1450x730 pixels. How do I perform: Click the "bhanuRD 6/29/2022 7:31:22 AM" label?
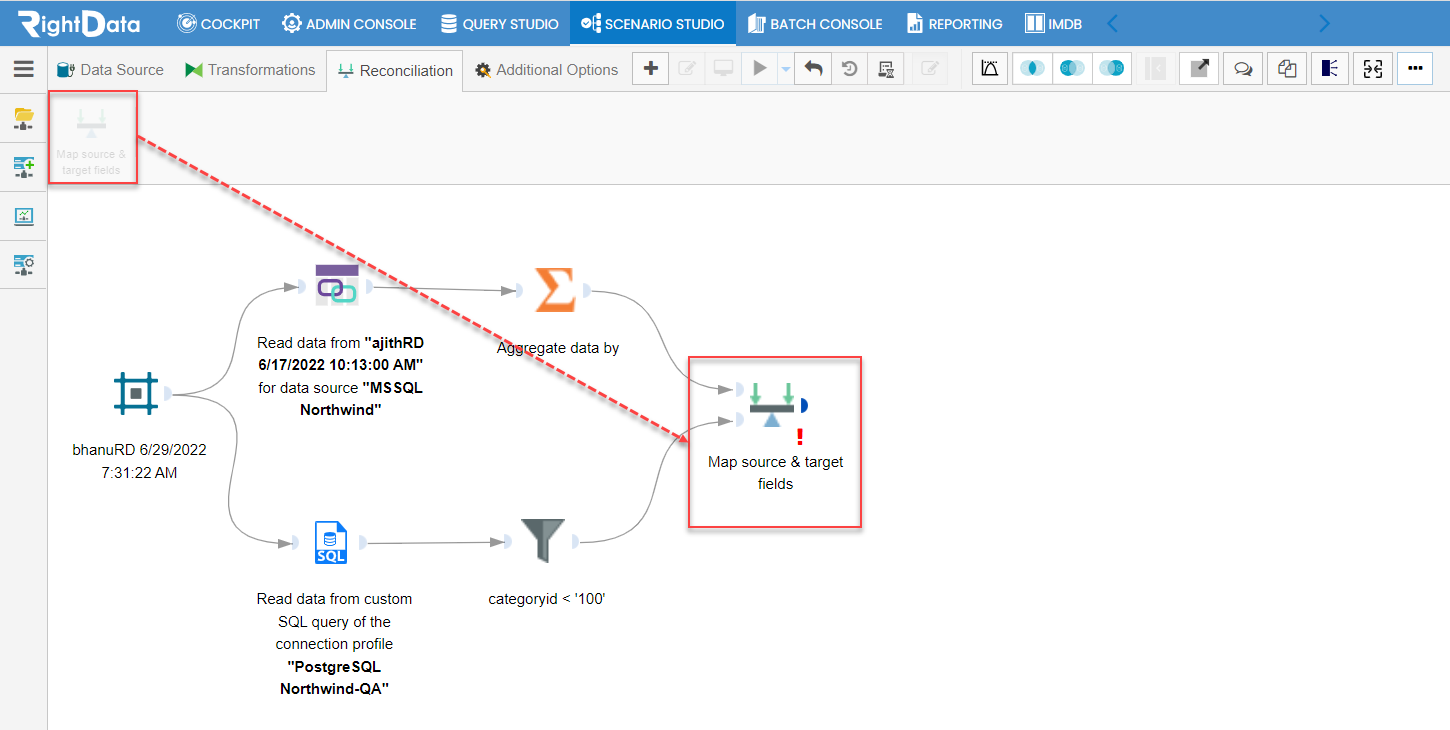pos(139,461)
